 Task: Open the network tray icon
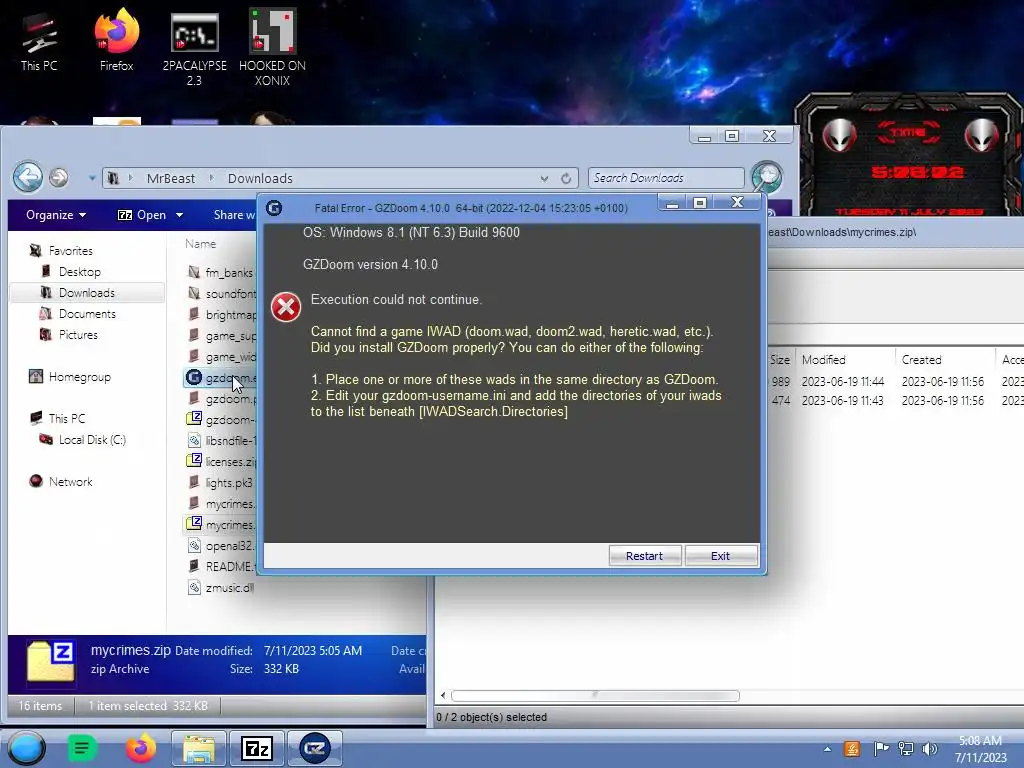tap(906, 749)
